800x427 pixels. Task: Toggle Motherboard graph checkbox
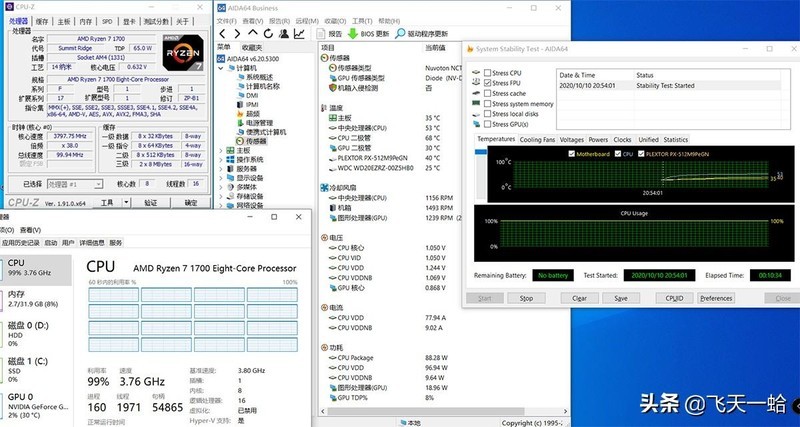pyautogui.click(x=571, y=154)
